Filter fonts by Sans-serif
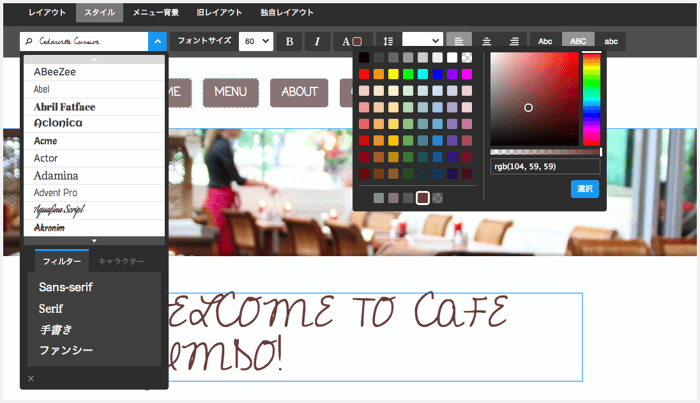The width and height of the screenshot is (700, 403). point(66,287)
